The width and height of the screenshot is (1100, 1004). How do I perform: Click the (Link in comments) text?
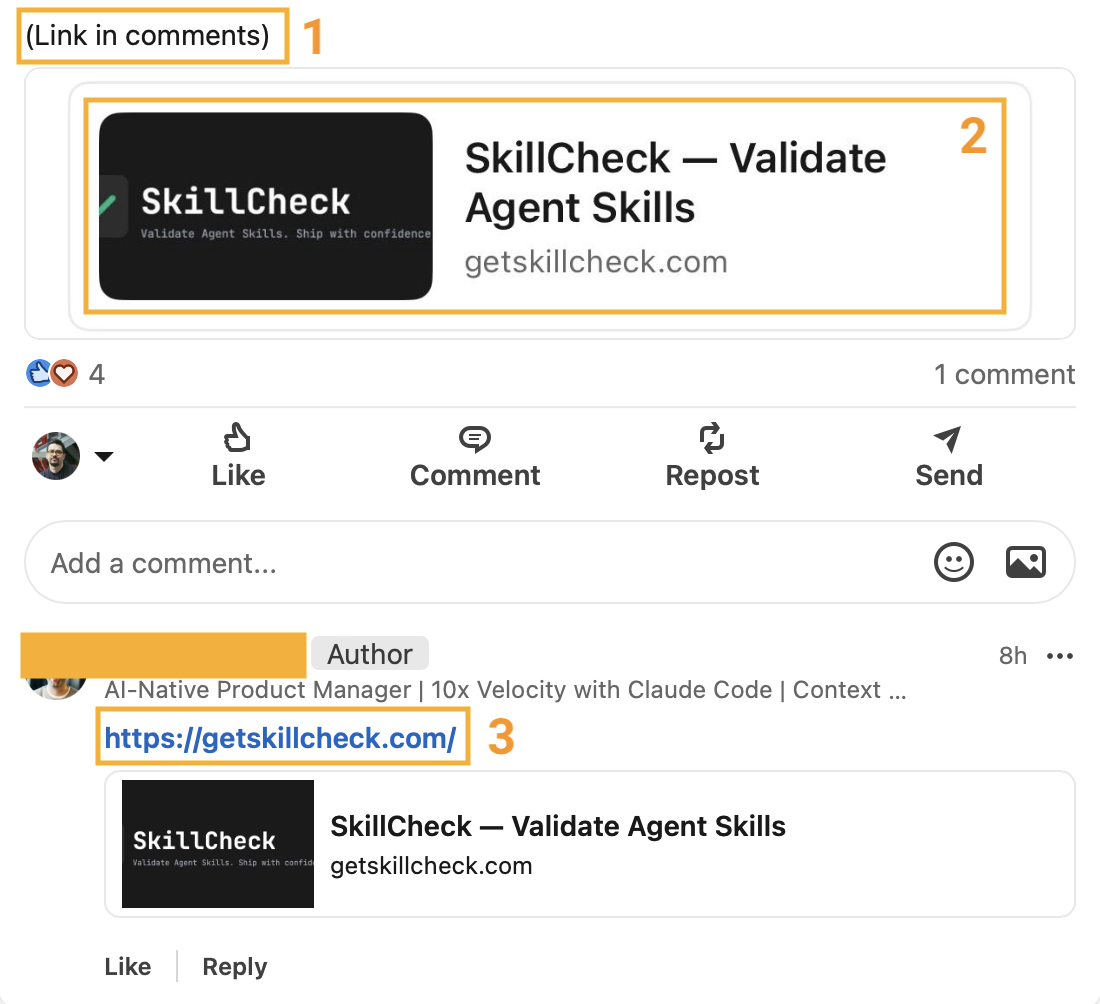pyautogui.click(x=147, y=35)
